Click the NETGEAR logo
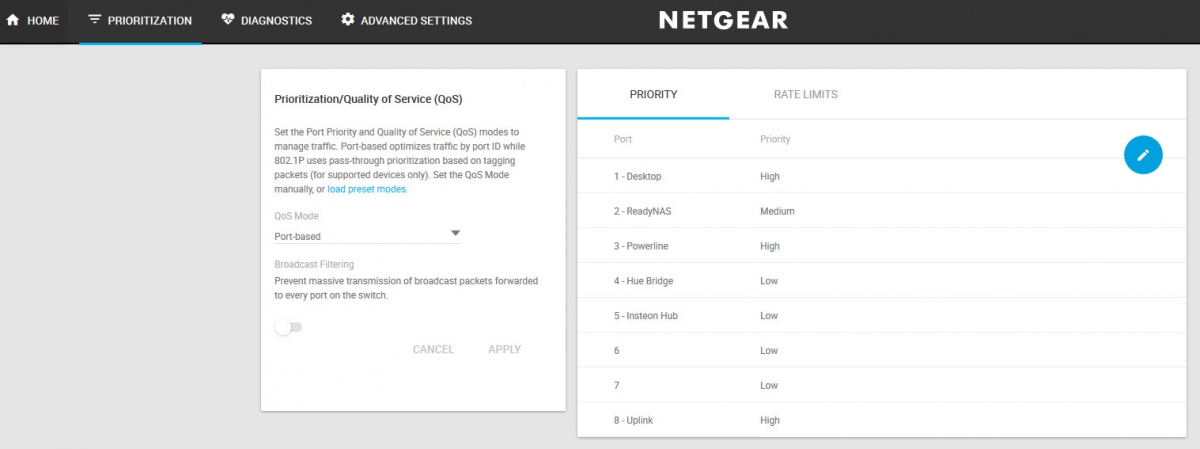 [723, 20]
